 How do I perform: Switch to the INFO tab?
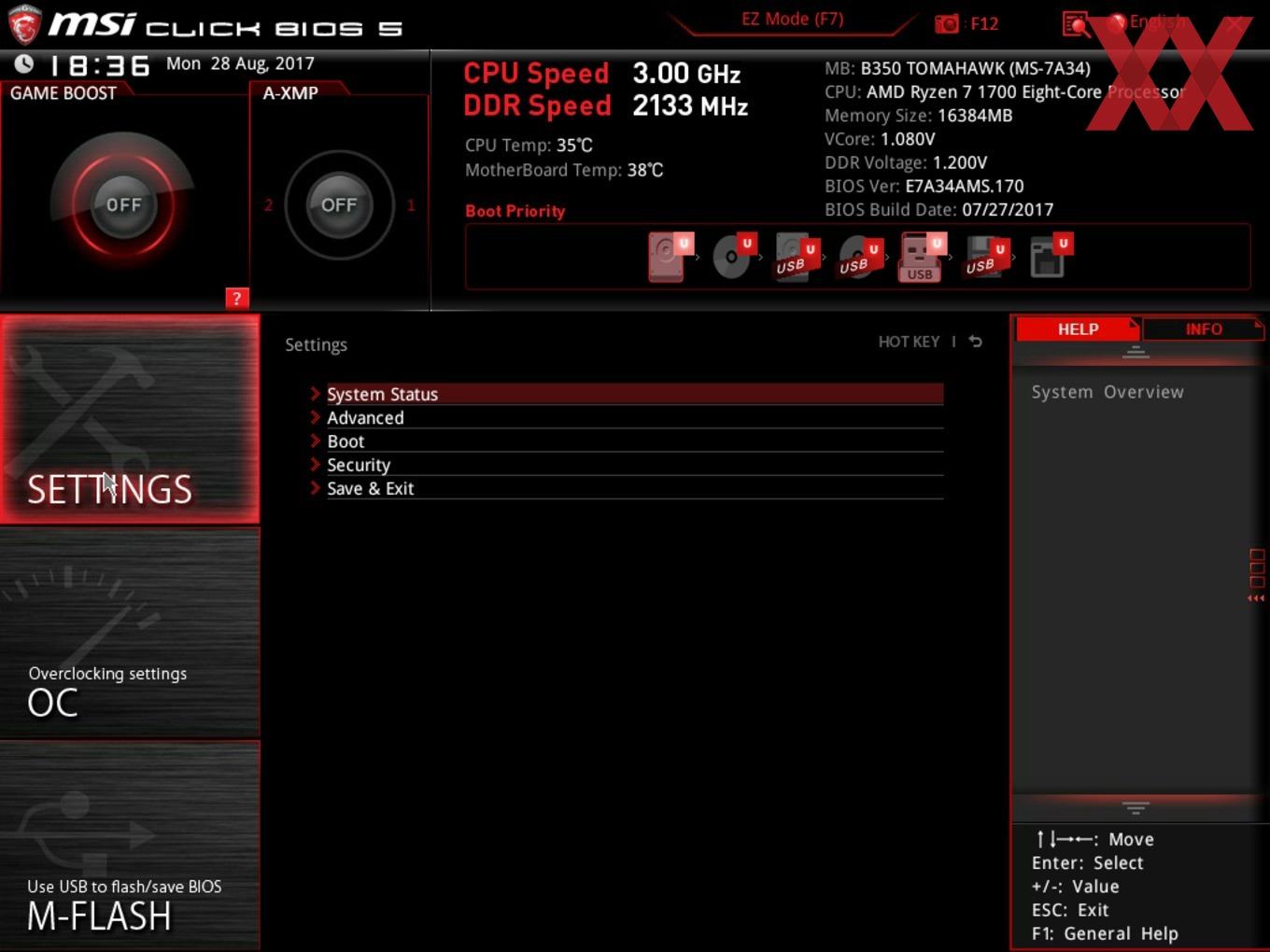tap(1203, 329)
